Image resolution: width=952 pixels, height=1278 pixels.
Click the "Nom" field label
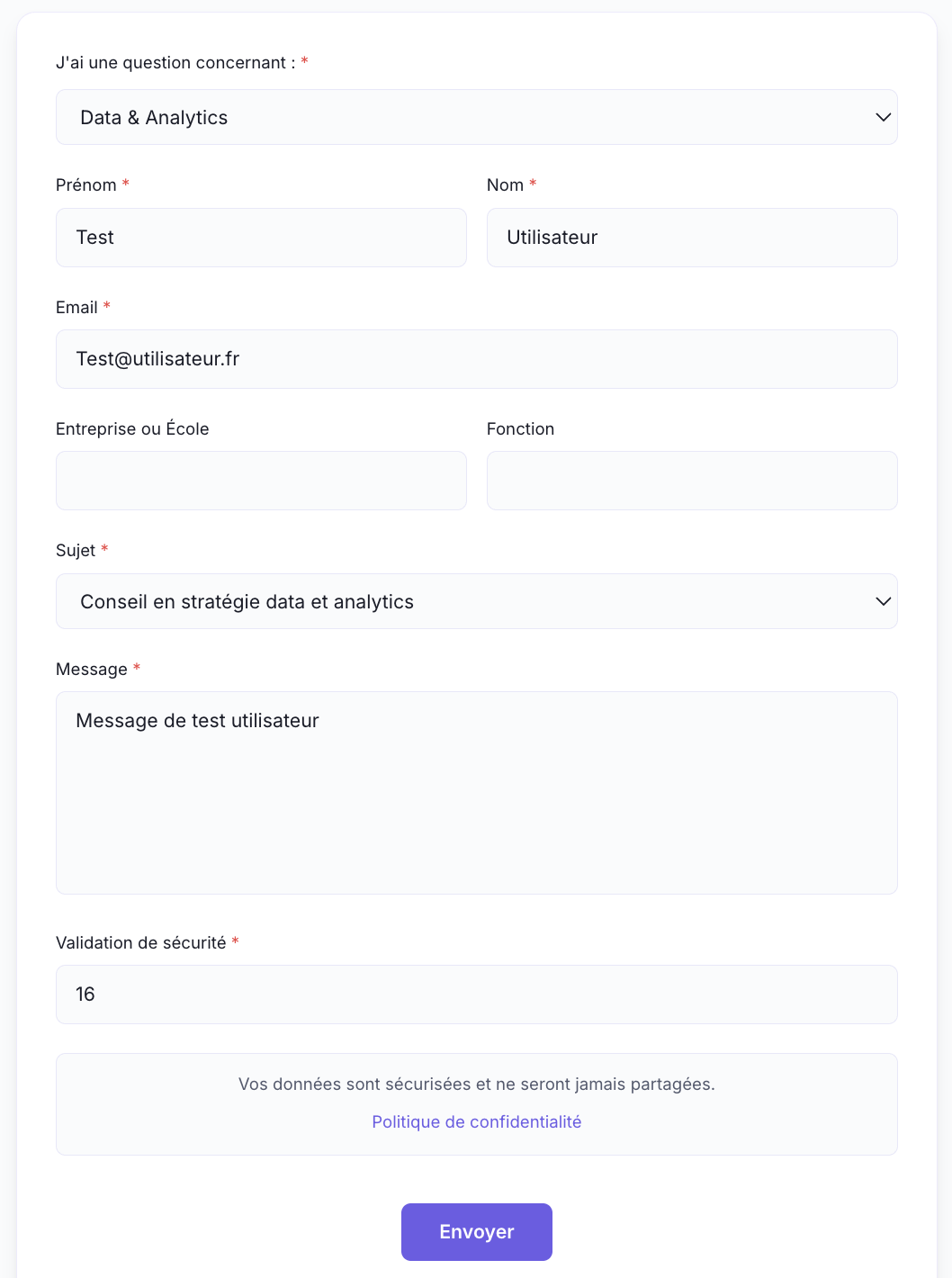click(x=505, y=185)
